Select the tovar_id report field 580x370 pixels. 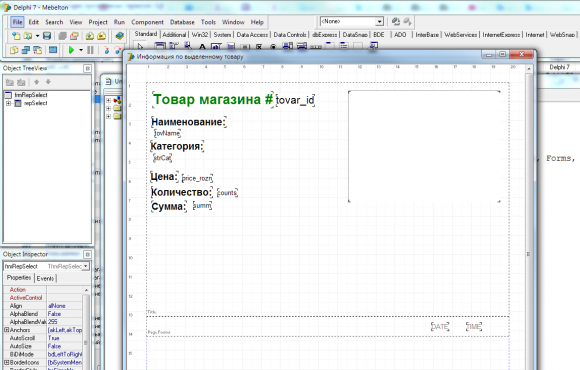(295, 100)
